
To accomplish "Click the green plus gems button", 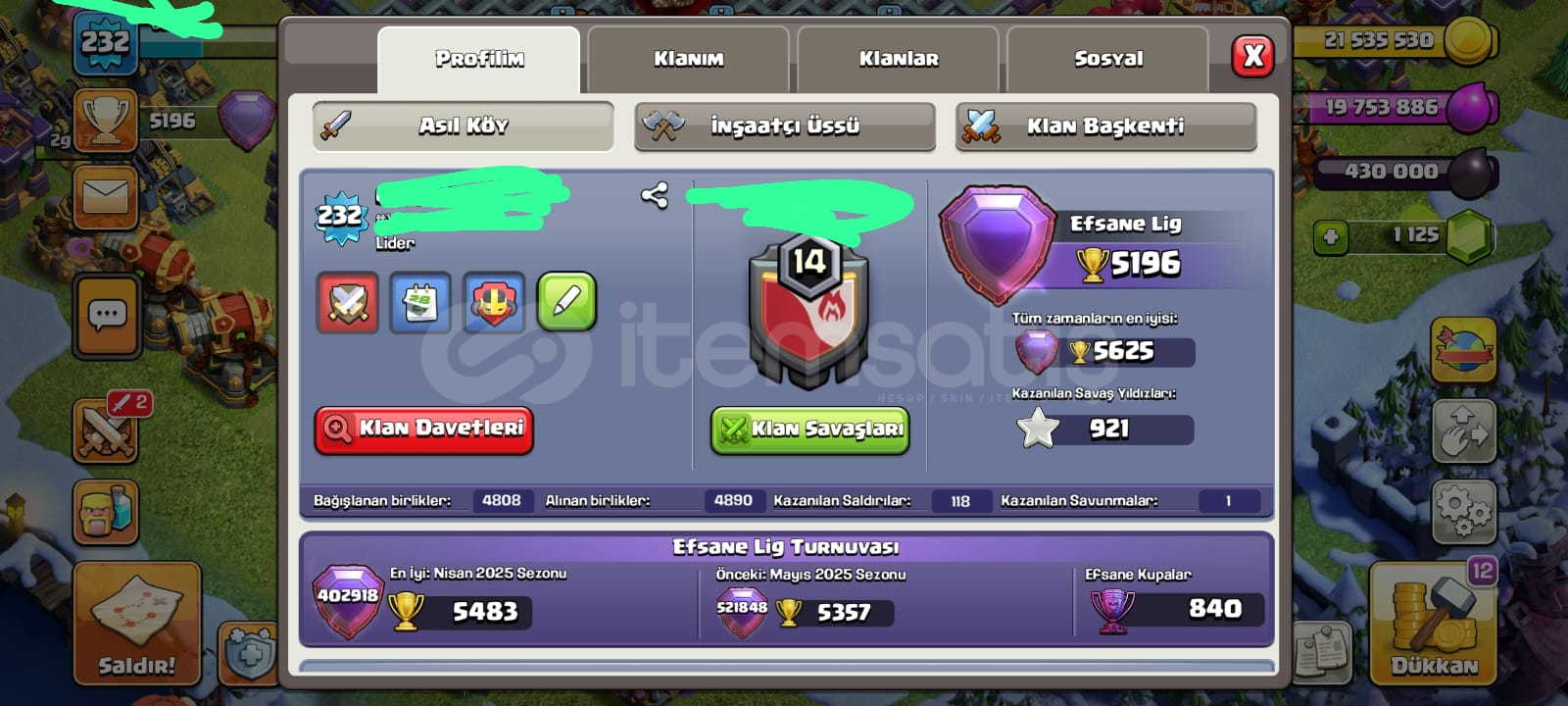I will [x=1331, y=236].
